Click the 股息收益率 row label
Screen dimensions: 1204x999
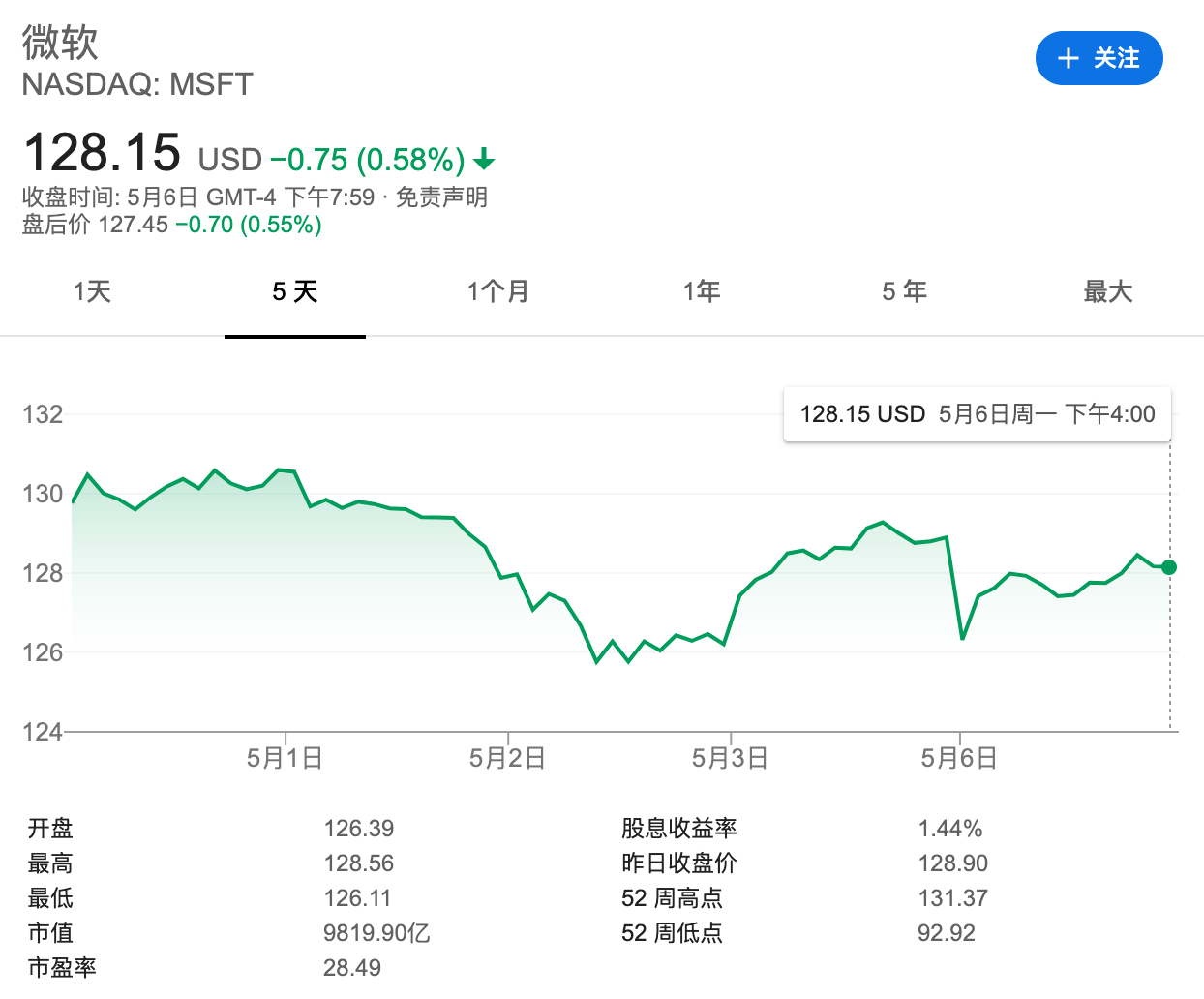(679, 829)
